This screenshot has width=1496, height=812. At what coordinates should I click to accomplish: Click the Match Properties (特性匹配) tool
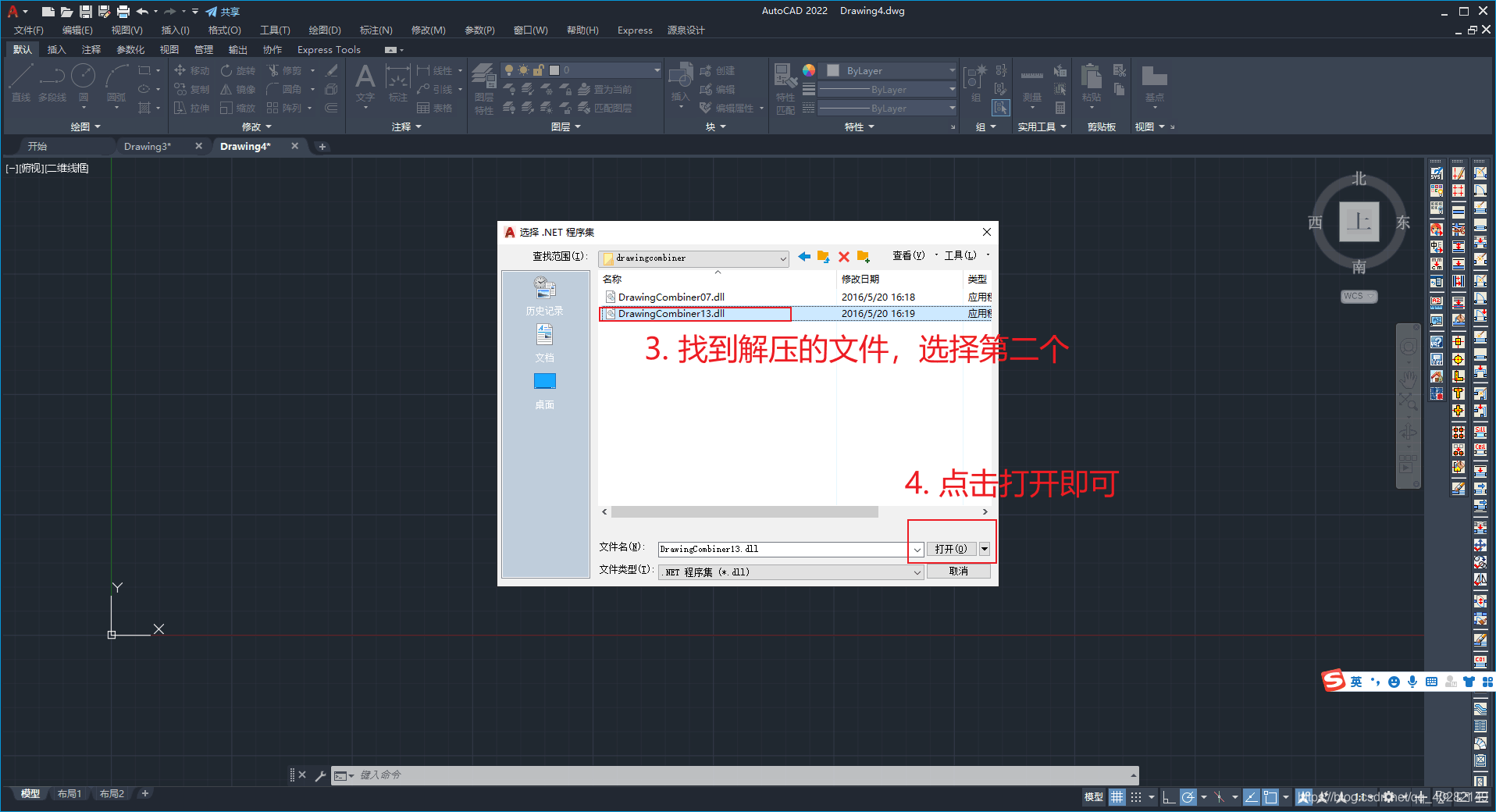point(785,89)
